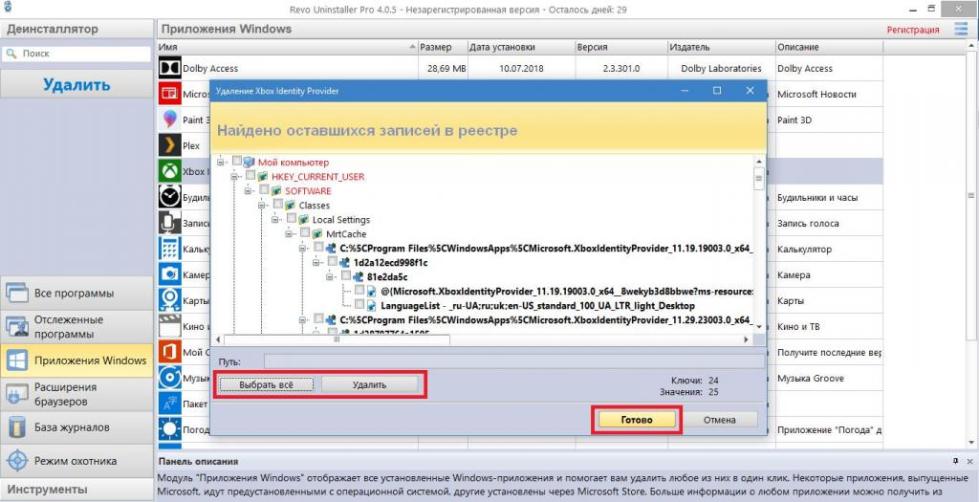Collapse the SOFTWARE tree node
The height and width of the screenshot is (502, 979).
(248, 190)
